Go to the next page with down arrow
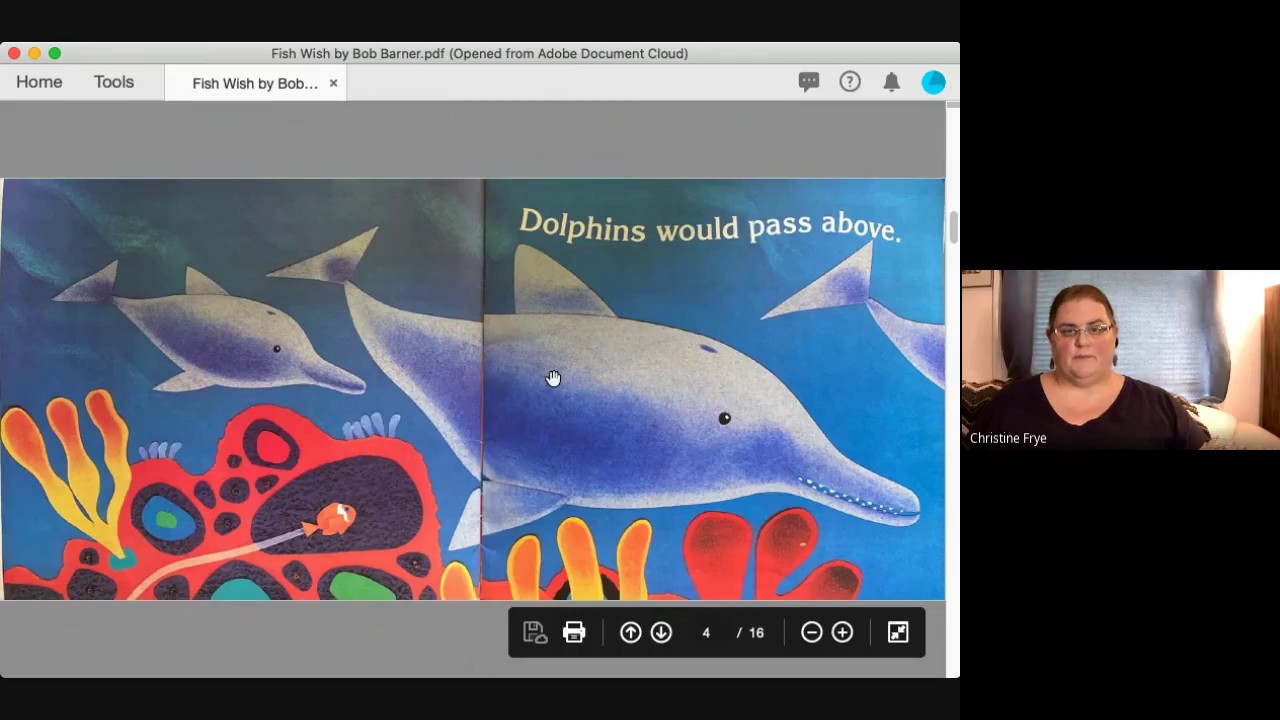Image resolution: width=1280 pixels, height=720 pixels. pos(661,632)
